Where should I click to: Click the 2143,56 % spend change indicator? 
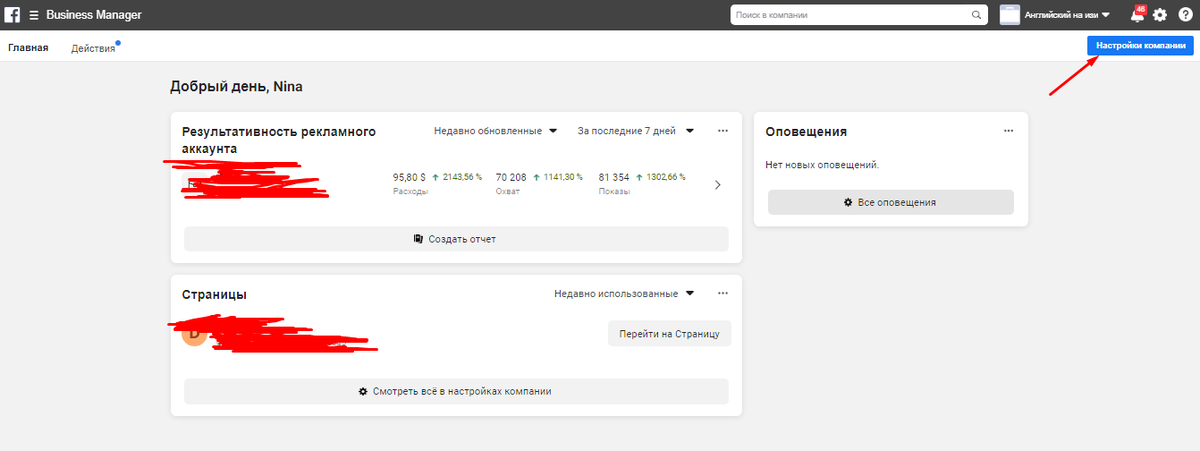coord(457,177)
